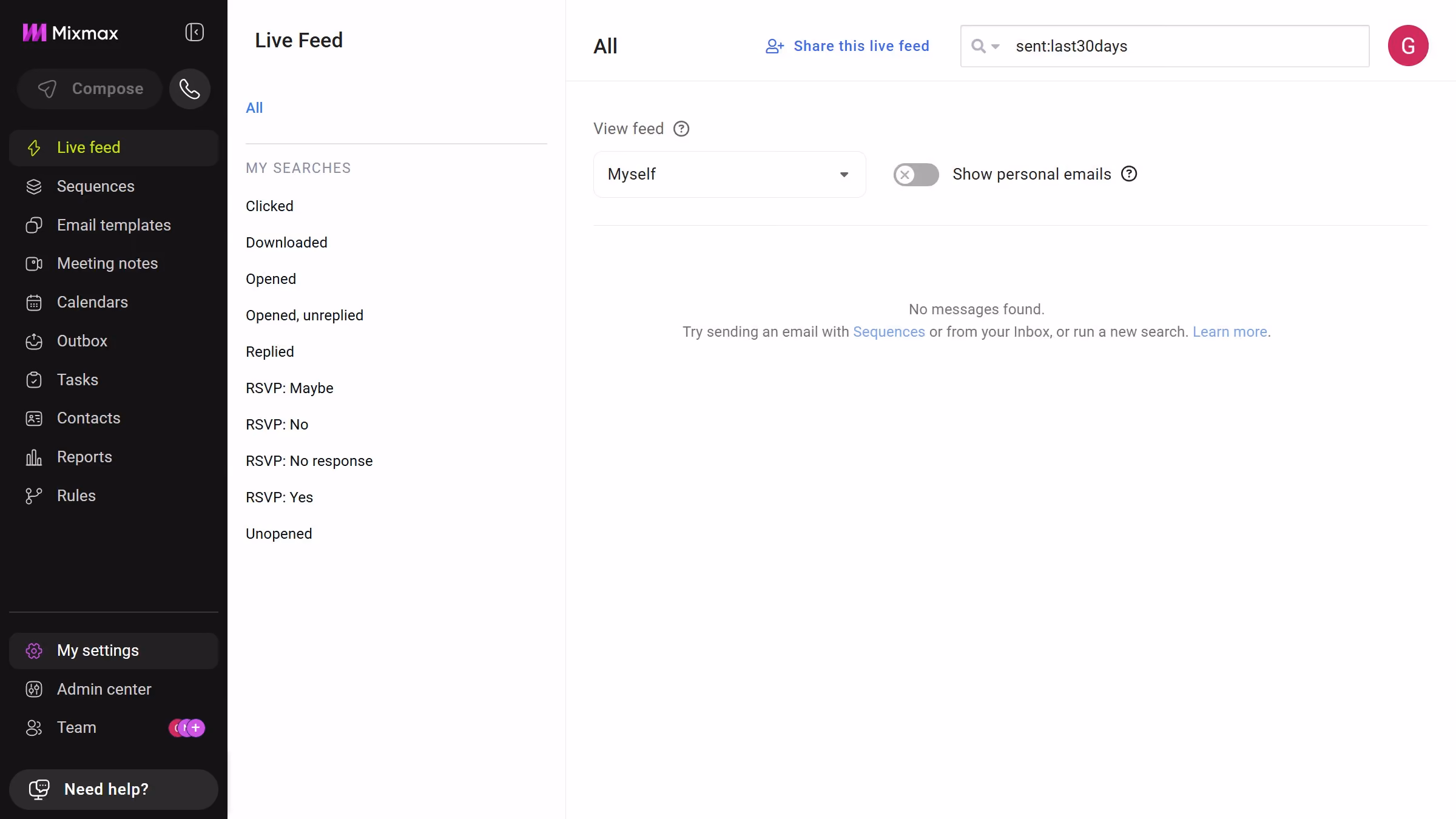Click the Mixmax logo
This screenshot has width=1456, height=819.
point(70,33)
